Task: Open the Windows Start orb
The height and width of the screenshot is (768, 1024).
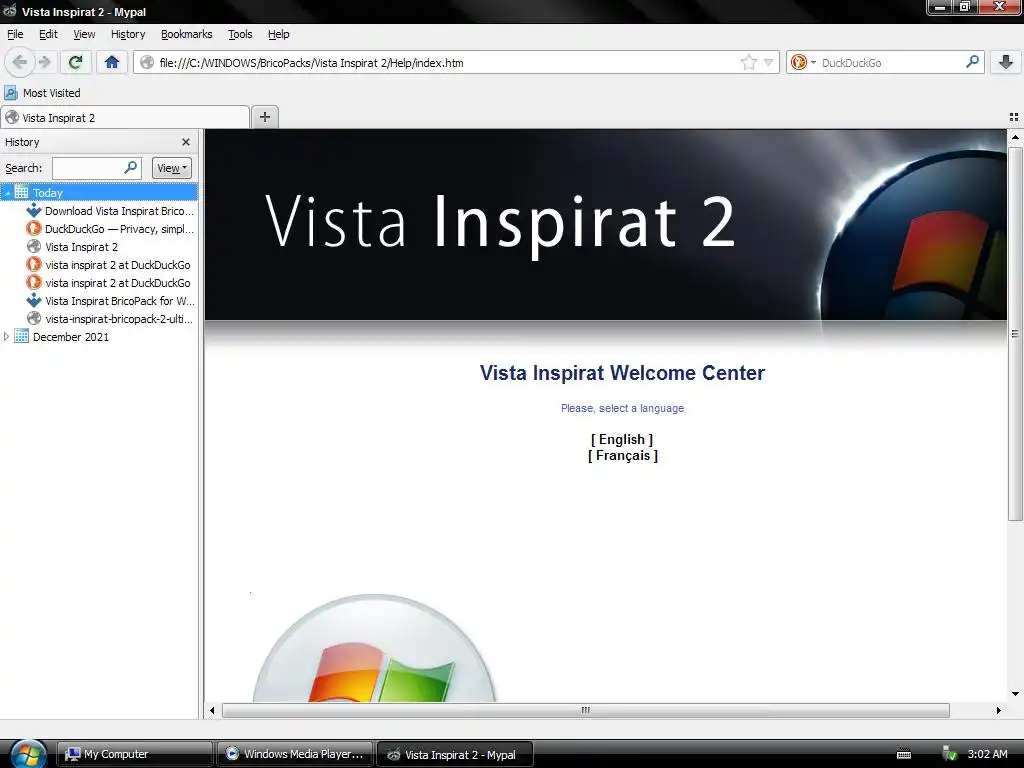Action: [28, 754]
